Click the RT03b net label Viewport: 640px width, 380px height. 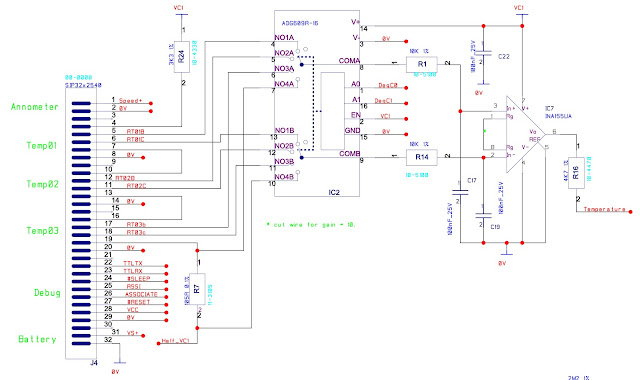coord(136,224)
